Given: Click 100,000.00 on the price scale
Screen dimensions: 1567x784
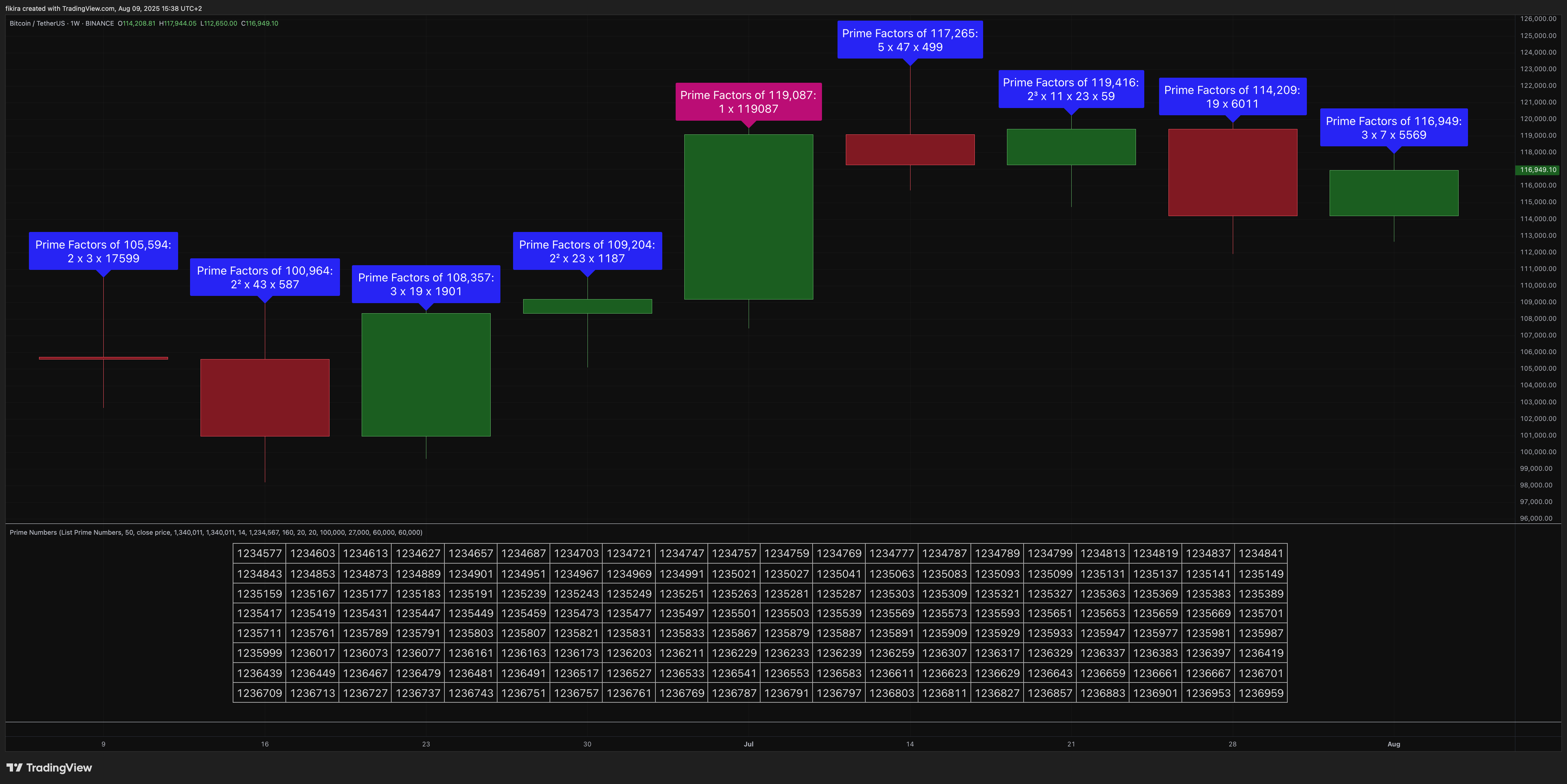Looking at the screenshot, I should [x=1538, y=452].
